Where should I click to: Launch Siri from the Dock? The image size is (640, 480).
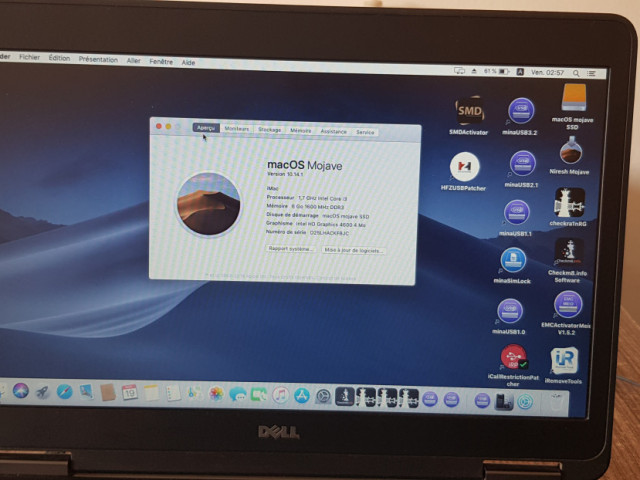[20, 391]
